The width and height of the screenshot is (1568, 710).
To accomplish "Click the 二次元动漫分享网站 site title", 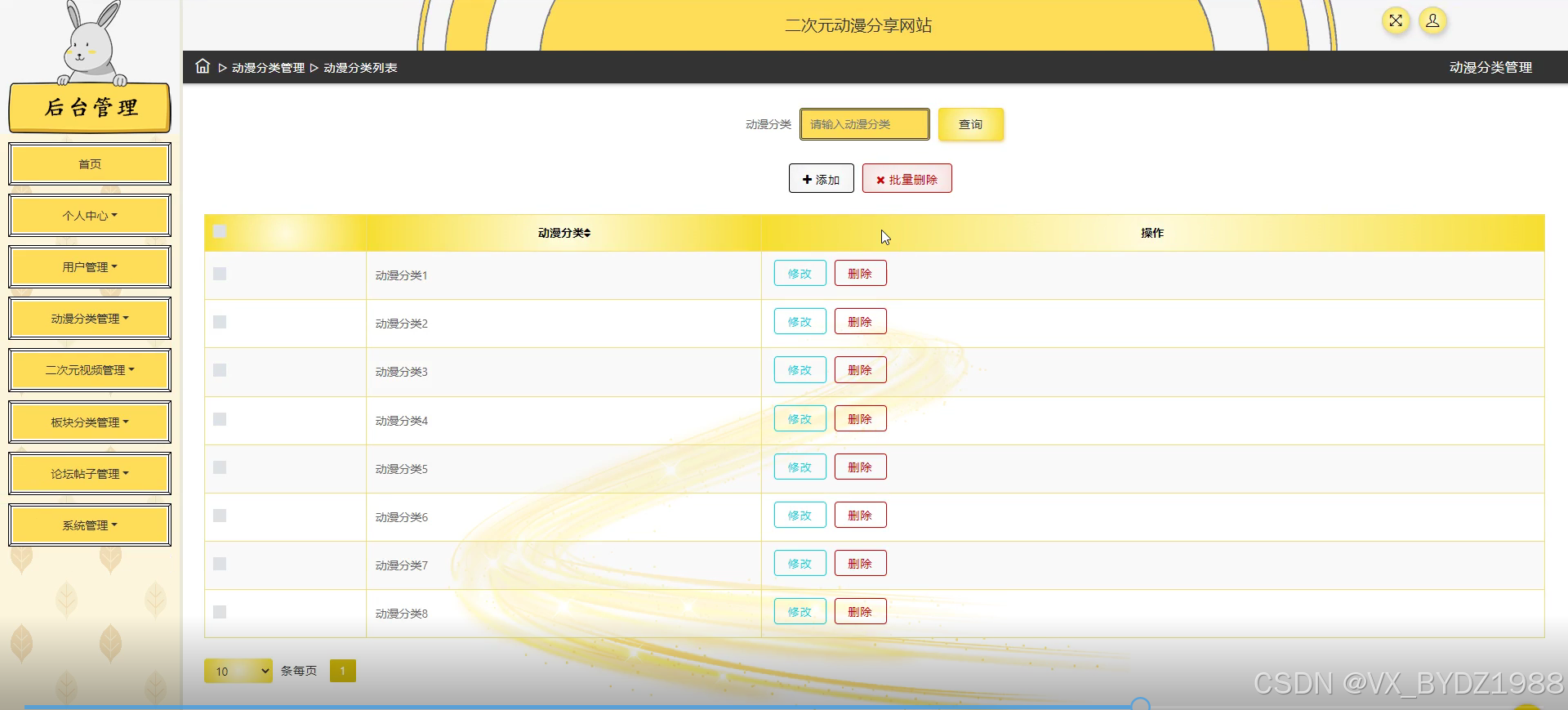I will click(x=858, y=25).
